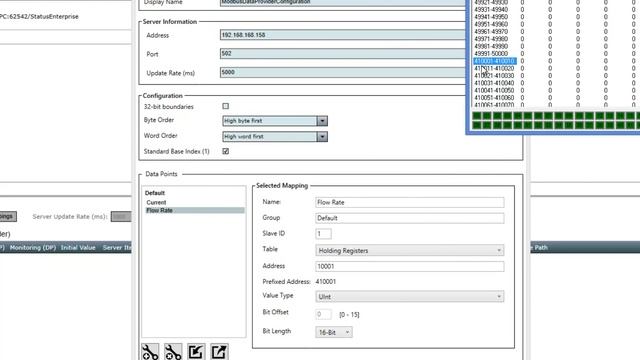Edit the mapping Address field 10001
Viewport: 640px width, 360px height.
[x=409, y=266]
